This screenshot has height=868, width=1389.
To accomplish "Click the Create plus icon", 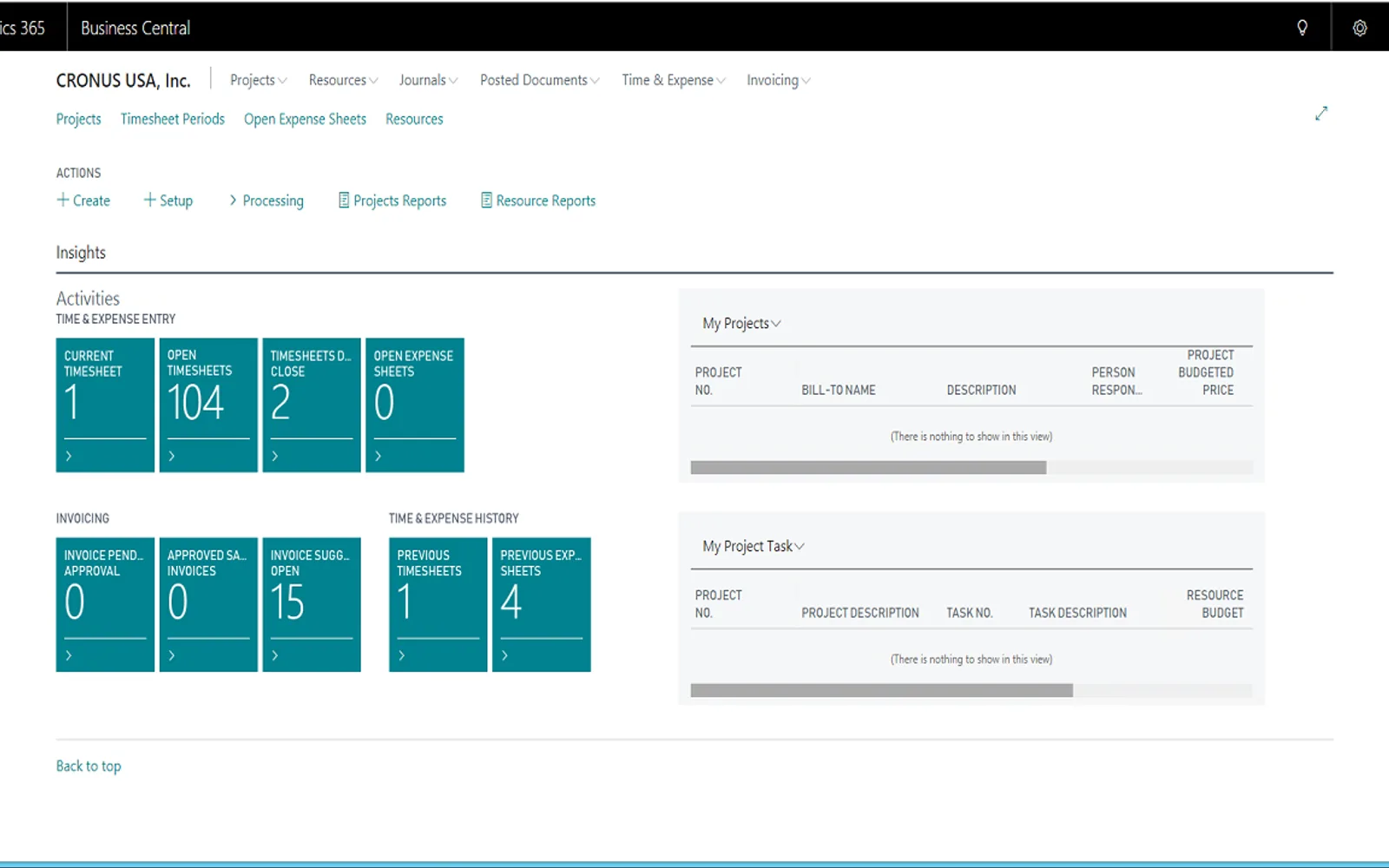I will (x=63, y=200).
